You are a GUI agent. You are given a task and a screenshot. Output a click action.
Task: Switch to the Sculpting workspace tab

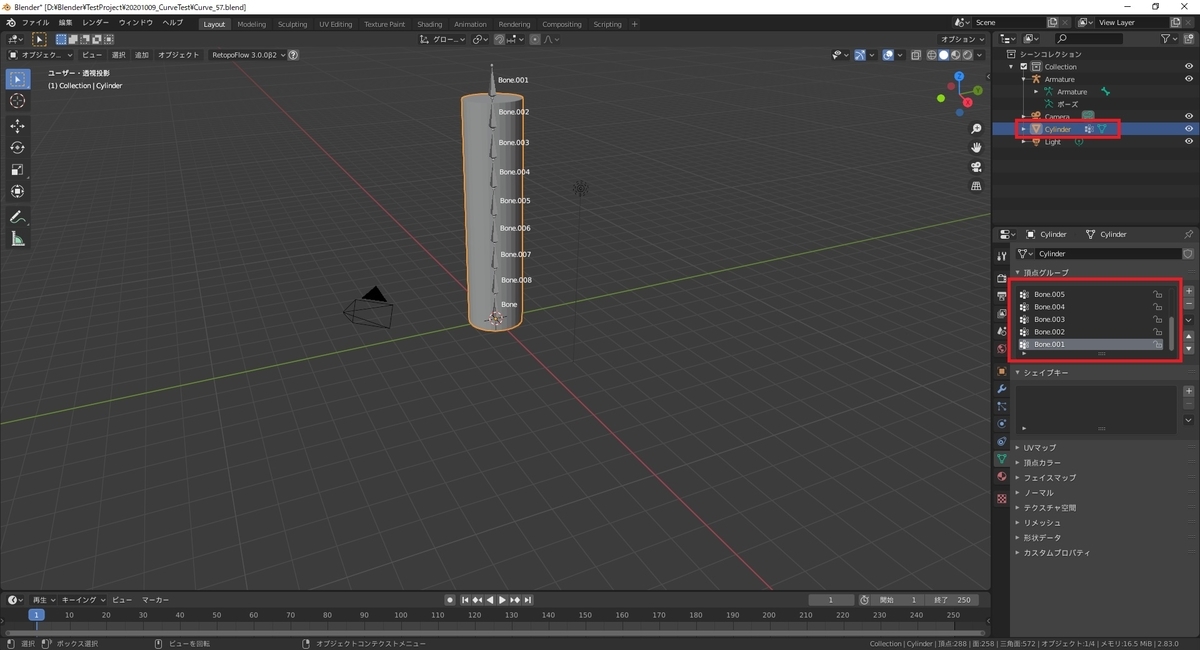point(292,24)
